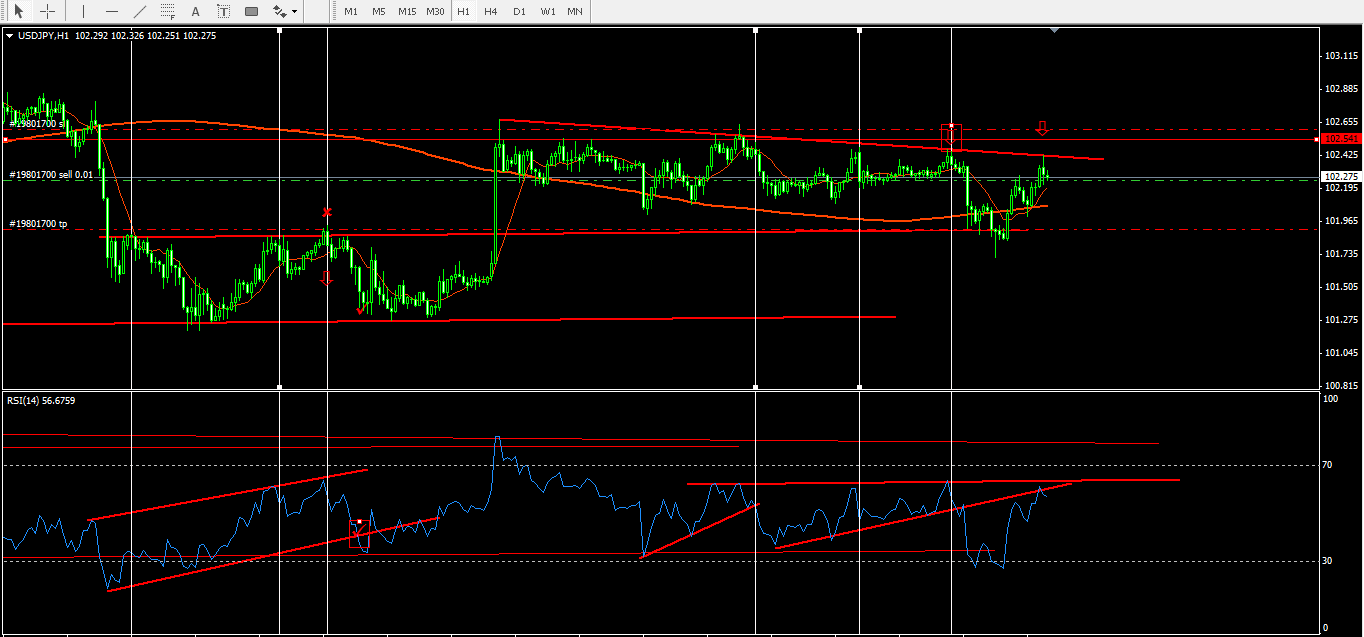Switch chart to H4 timeframe
Screen dimensions: 1364x637
point(491,11)
